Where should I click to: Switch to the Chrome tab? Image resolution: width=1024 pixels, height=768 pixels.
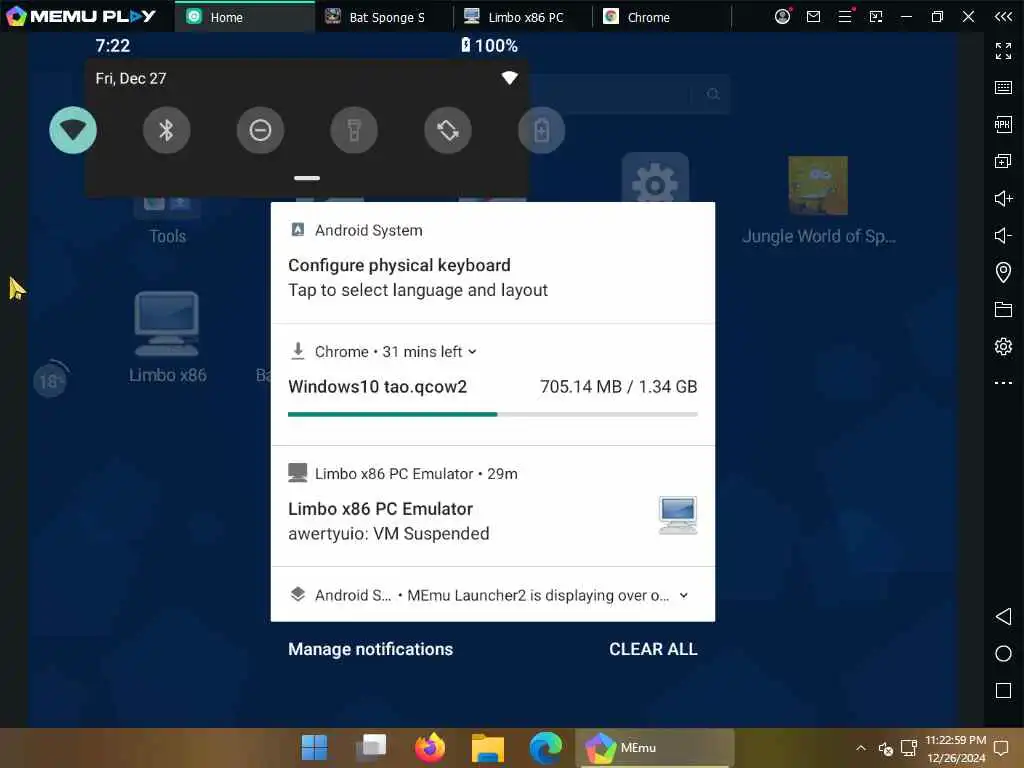tap(662, 17)
